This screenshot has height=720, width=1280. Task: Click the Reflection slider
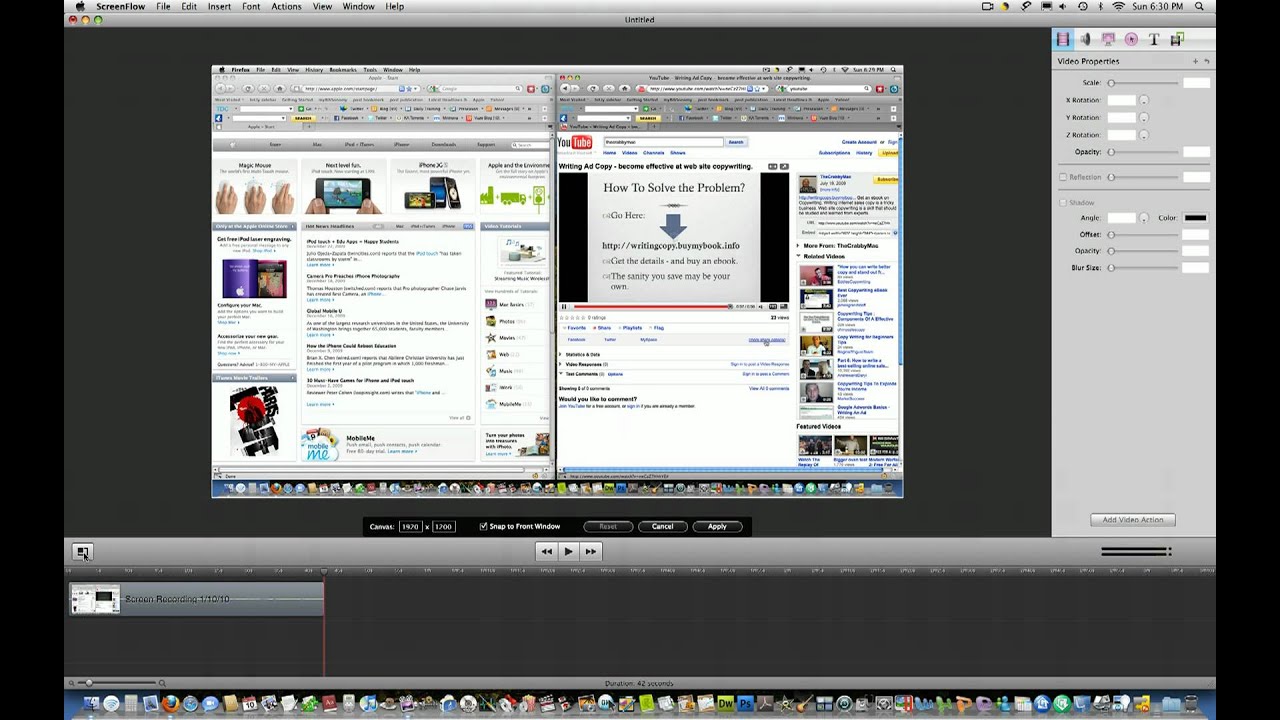pos(1141,177)
